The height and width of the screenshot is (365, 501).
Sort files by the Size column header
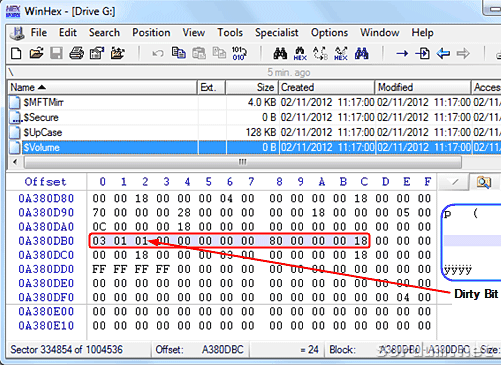pos(252,87)
